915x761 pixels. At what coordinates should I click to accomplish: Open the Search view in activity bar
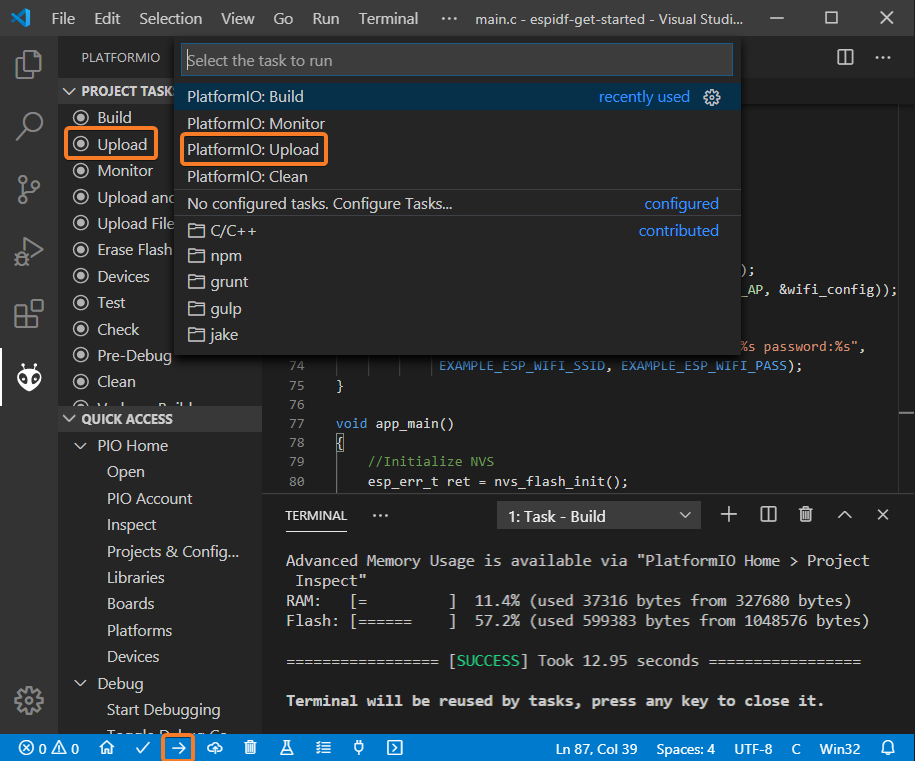tap(29, 126)
